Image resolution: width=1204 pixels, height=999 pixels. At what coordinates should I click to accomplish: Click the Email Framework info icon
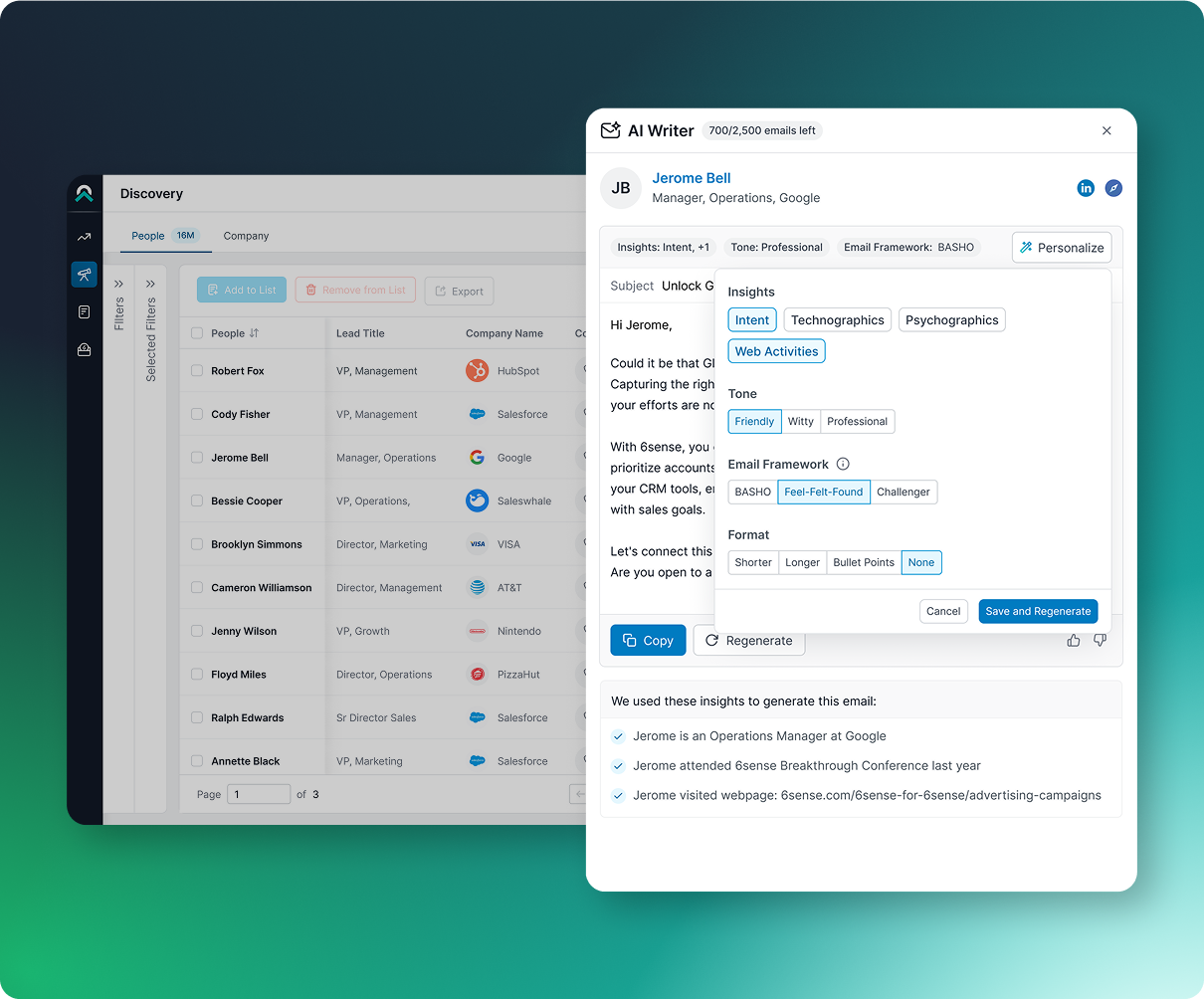tap(843, 464)
